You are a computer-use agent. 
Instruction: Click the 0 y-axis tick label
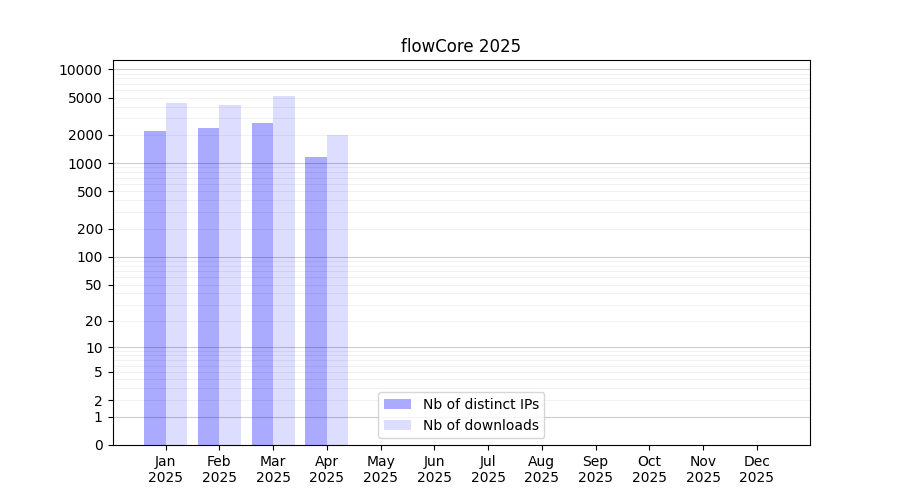[x=98, y=445]
